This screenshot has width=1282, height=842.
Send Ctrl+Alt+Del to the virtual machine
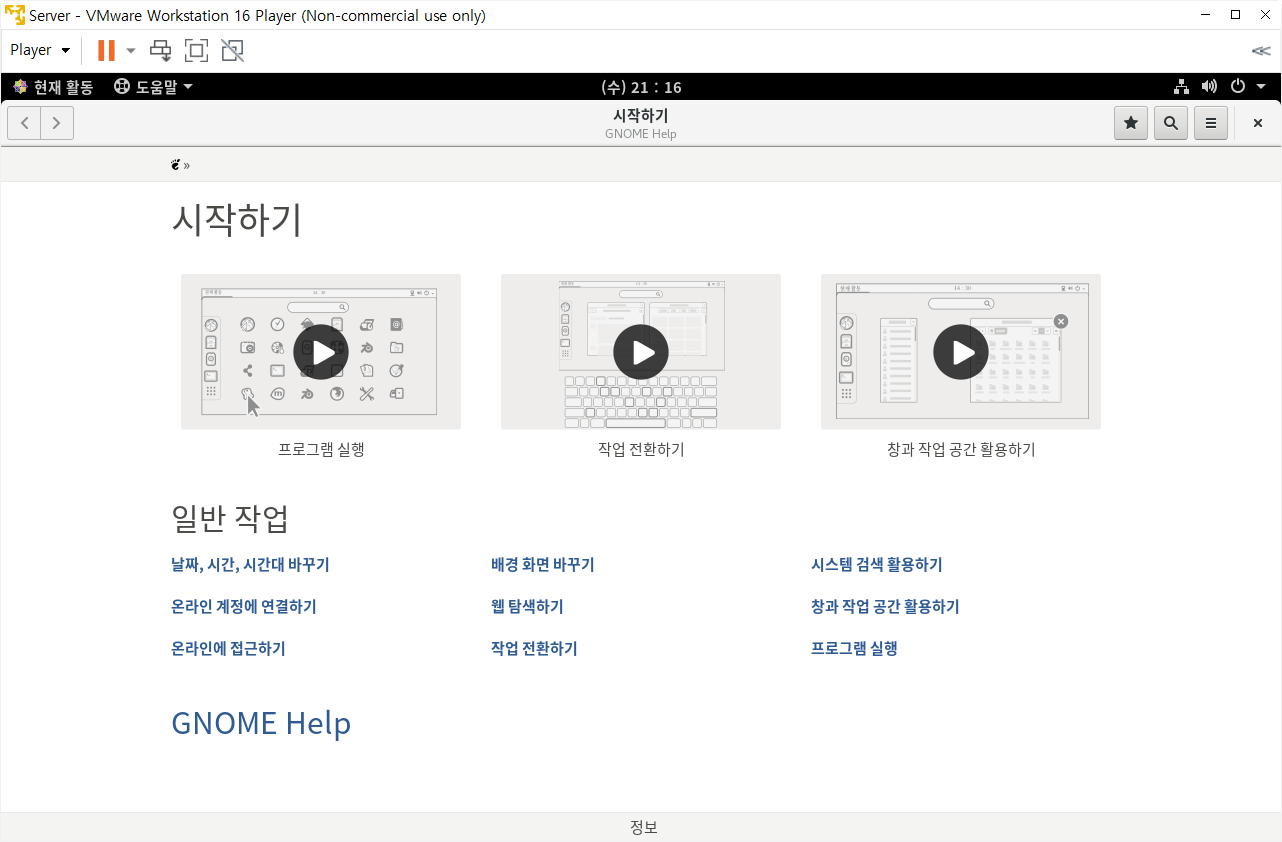(160, 50)
